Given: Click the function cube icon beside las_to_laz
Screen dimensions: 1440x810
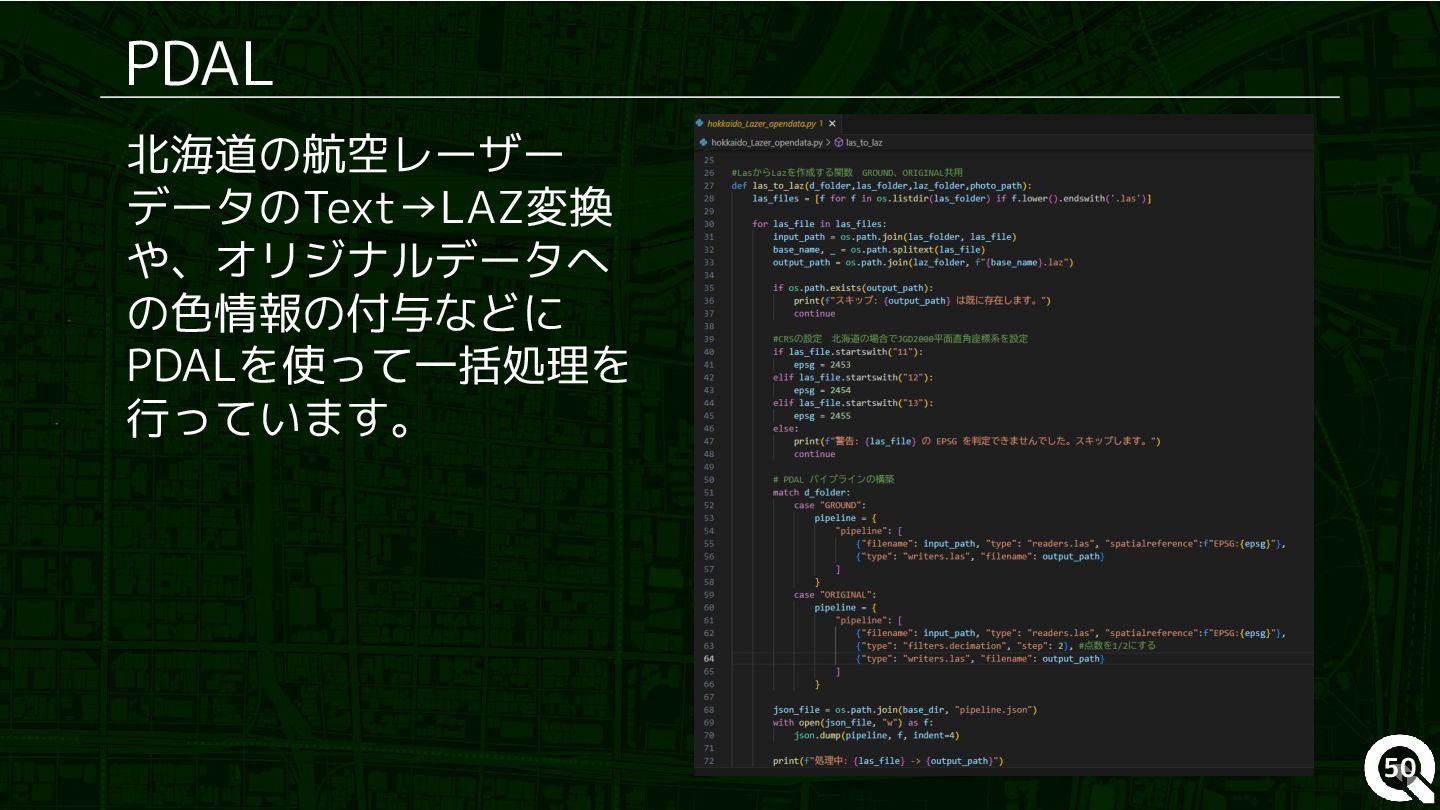Looking at the screenshot, I should (839, 143).
